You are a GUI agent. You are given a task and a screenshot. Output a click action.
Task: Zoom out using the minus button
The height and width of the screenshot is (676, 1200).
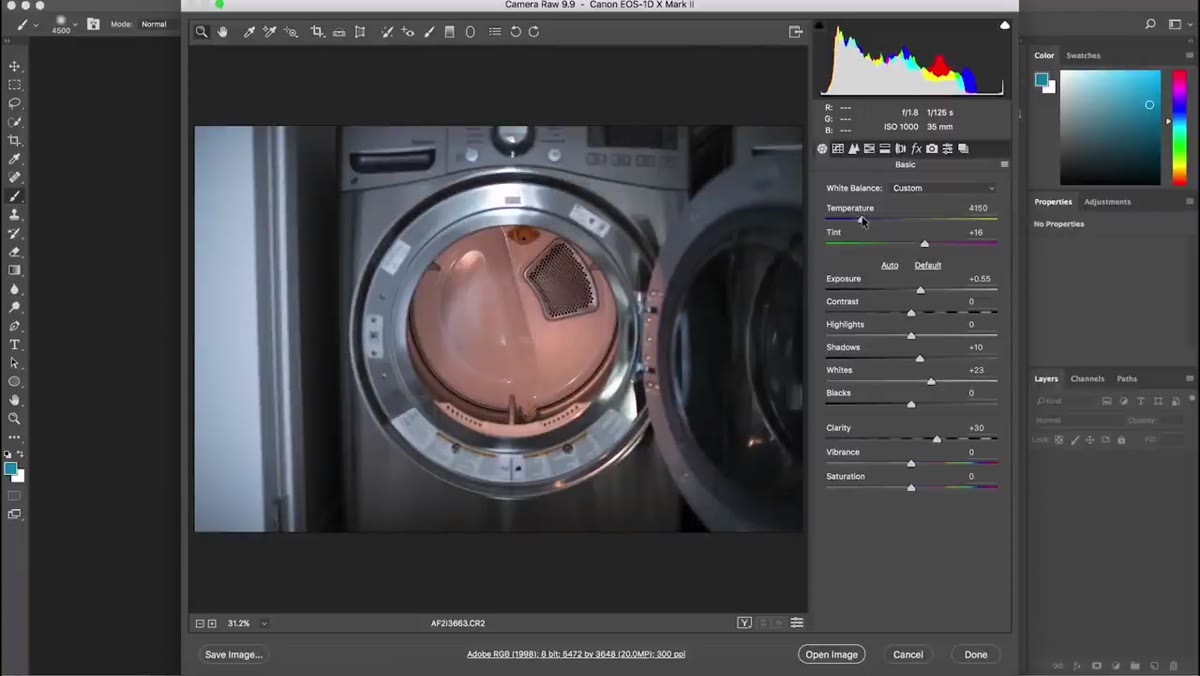coord(199,623)
